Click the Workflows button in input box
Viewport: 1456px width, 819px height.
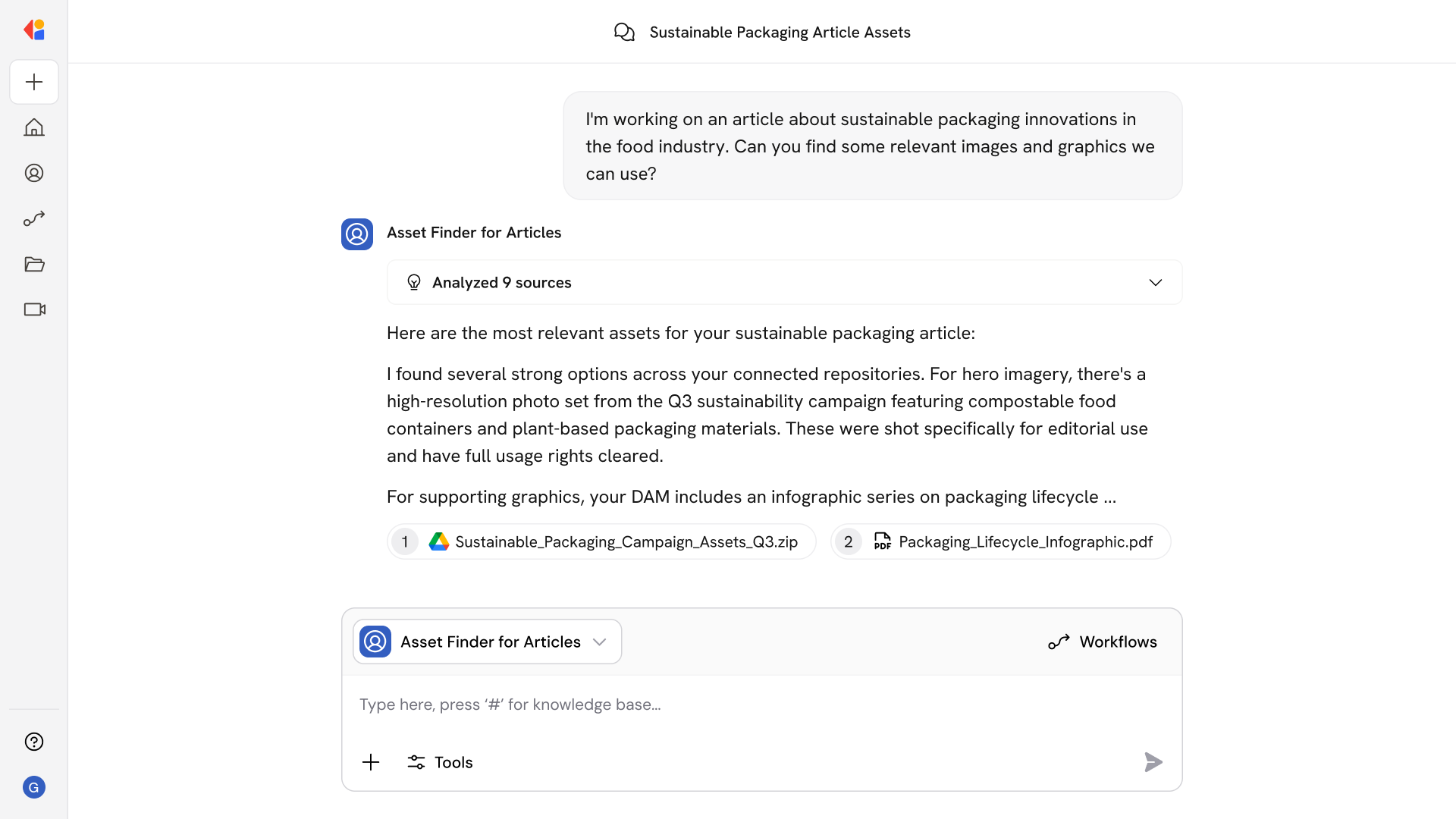1103,642
